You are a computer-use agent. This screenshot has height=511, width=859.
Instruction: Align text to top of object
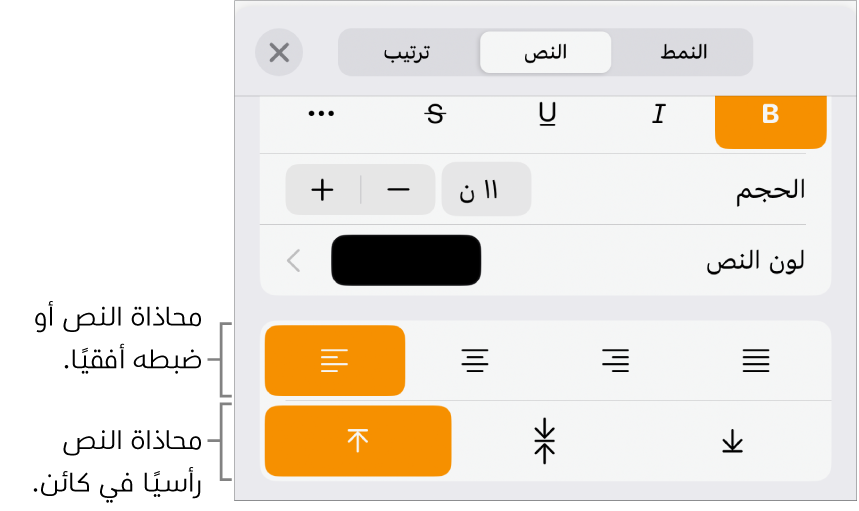358,441
